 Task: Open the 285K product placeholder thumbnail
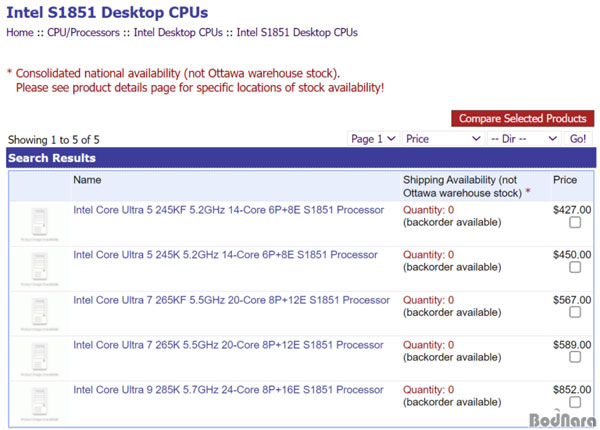click(x=39, y=404)
